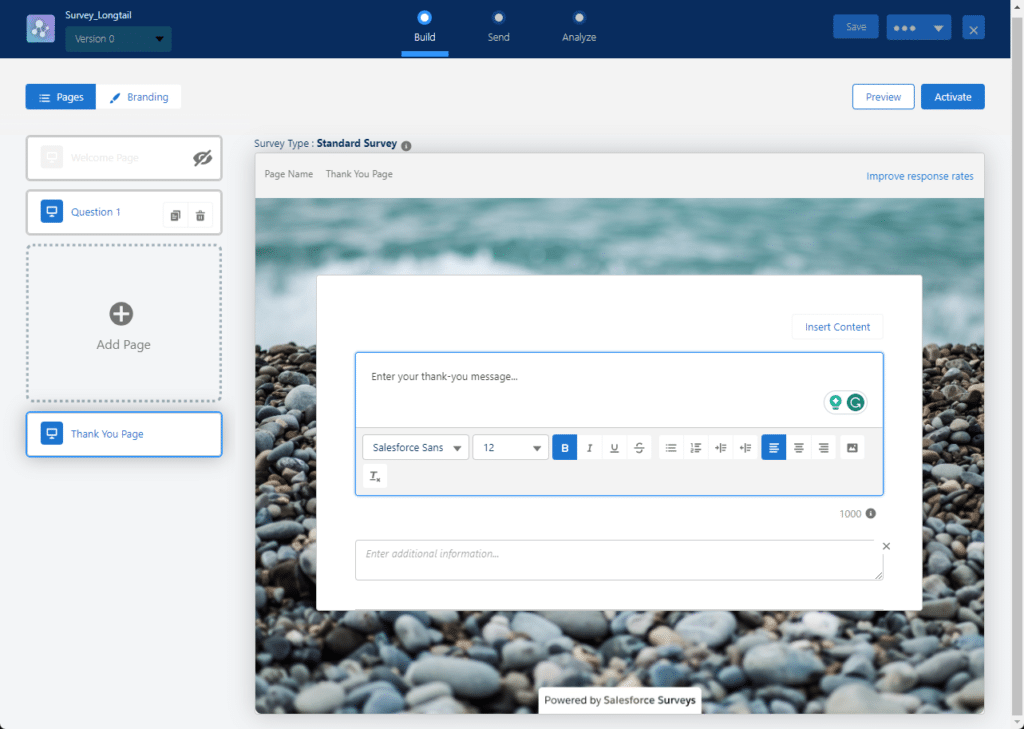Center align the message text
Screen dimensions: 1024x729
pos(799,448)
